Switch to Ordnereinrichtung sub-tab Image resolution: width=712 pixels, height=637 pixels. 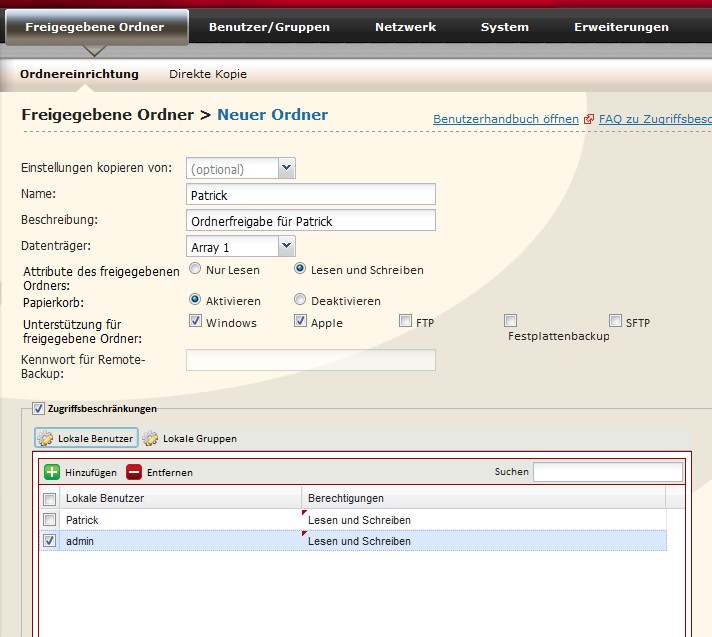79,74
